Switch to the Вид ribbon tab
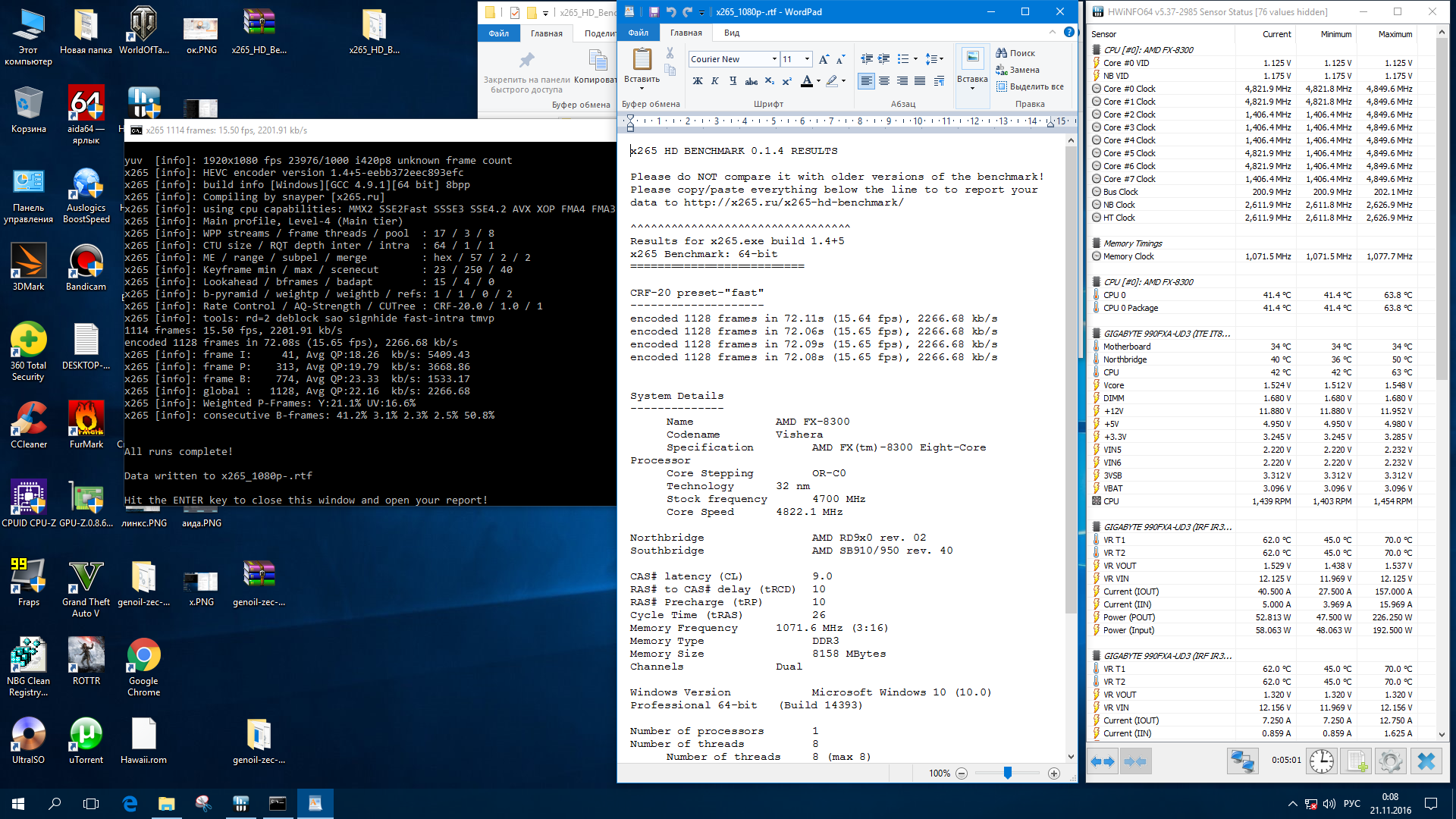 731,33
